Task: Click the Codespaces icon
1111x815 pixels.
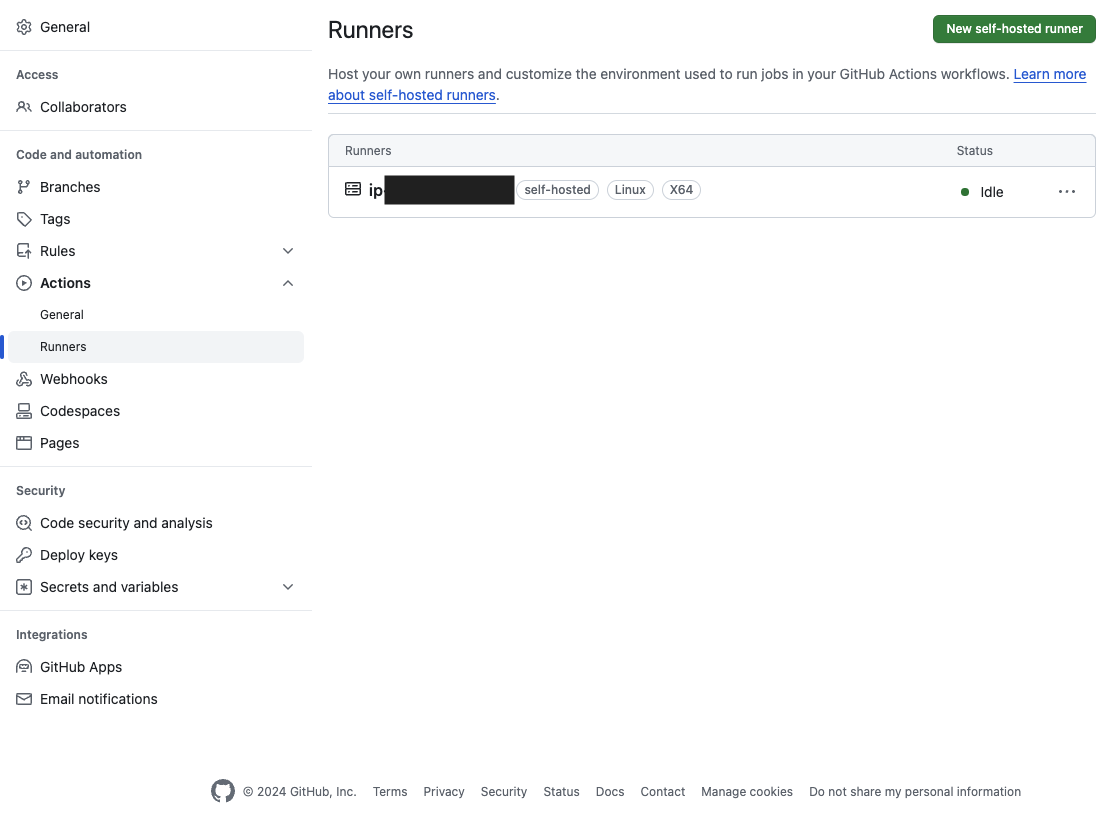Action: (x=24, y=411)
